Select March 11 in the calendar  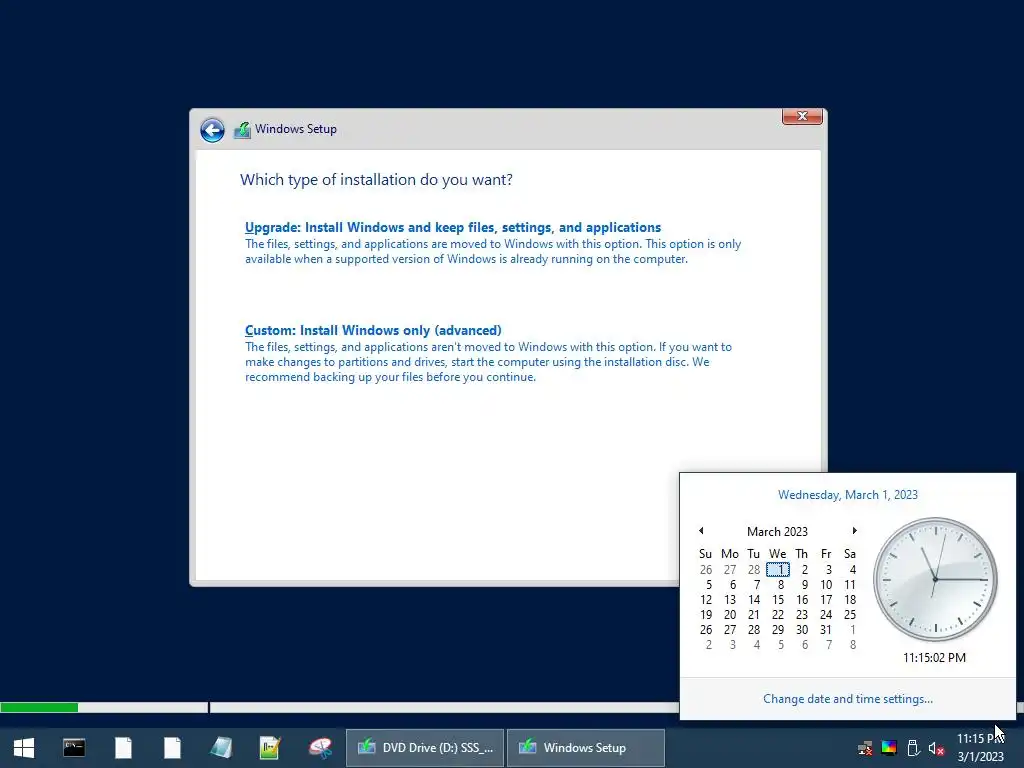point(850,584)
